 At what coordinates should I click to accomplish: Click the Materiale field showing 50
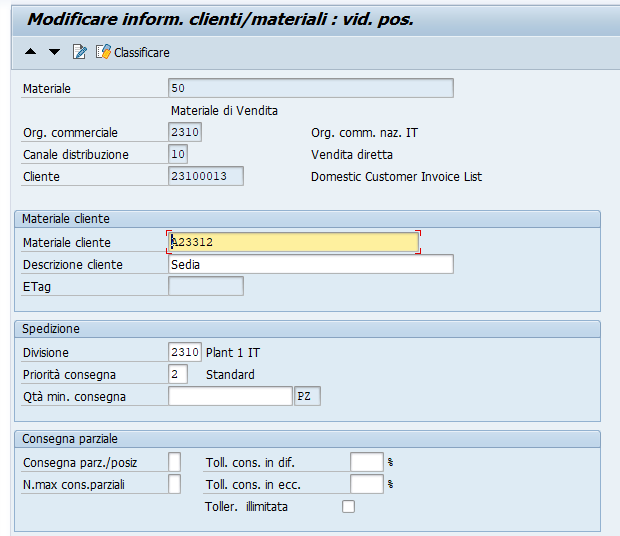pos(311,88)
